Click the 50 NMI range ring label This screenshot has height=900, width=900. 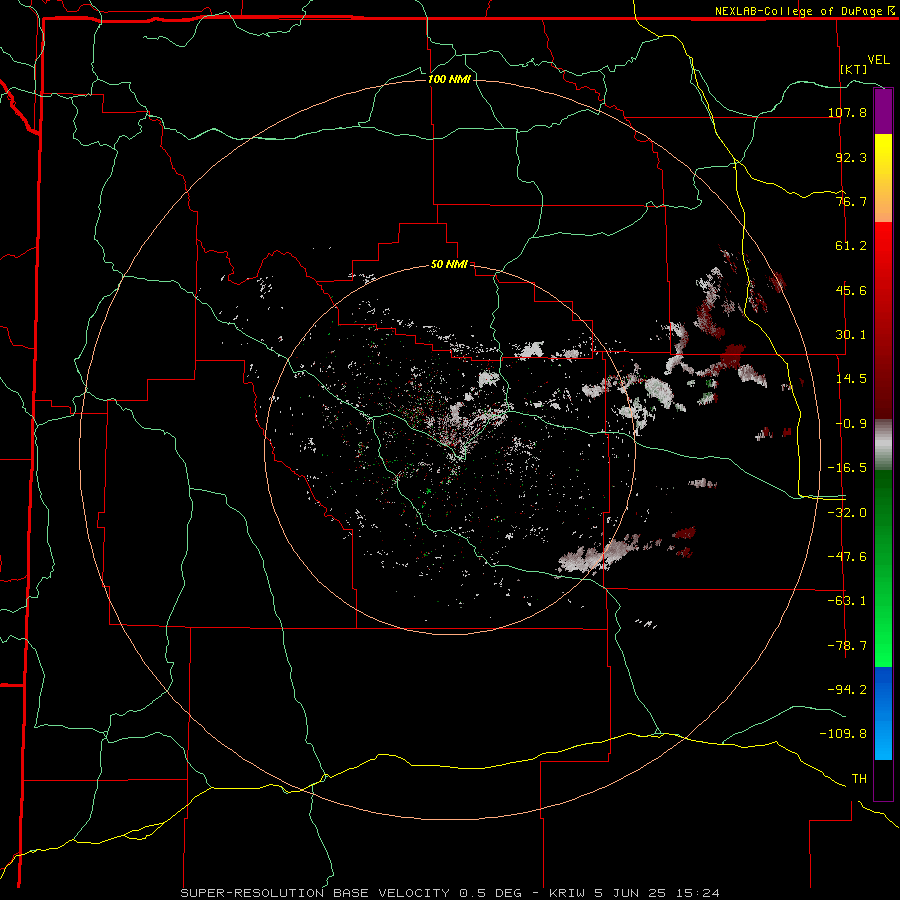[449, 265]
